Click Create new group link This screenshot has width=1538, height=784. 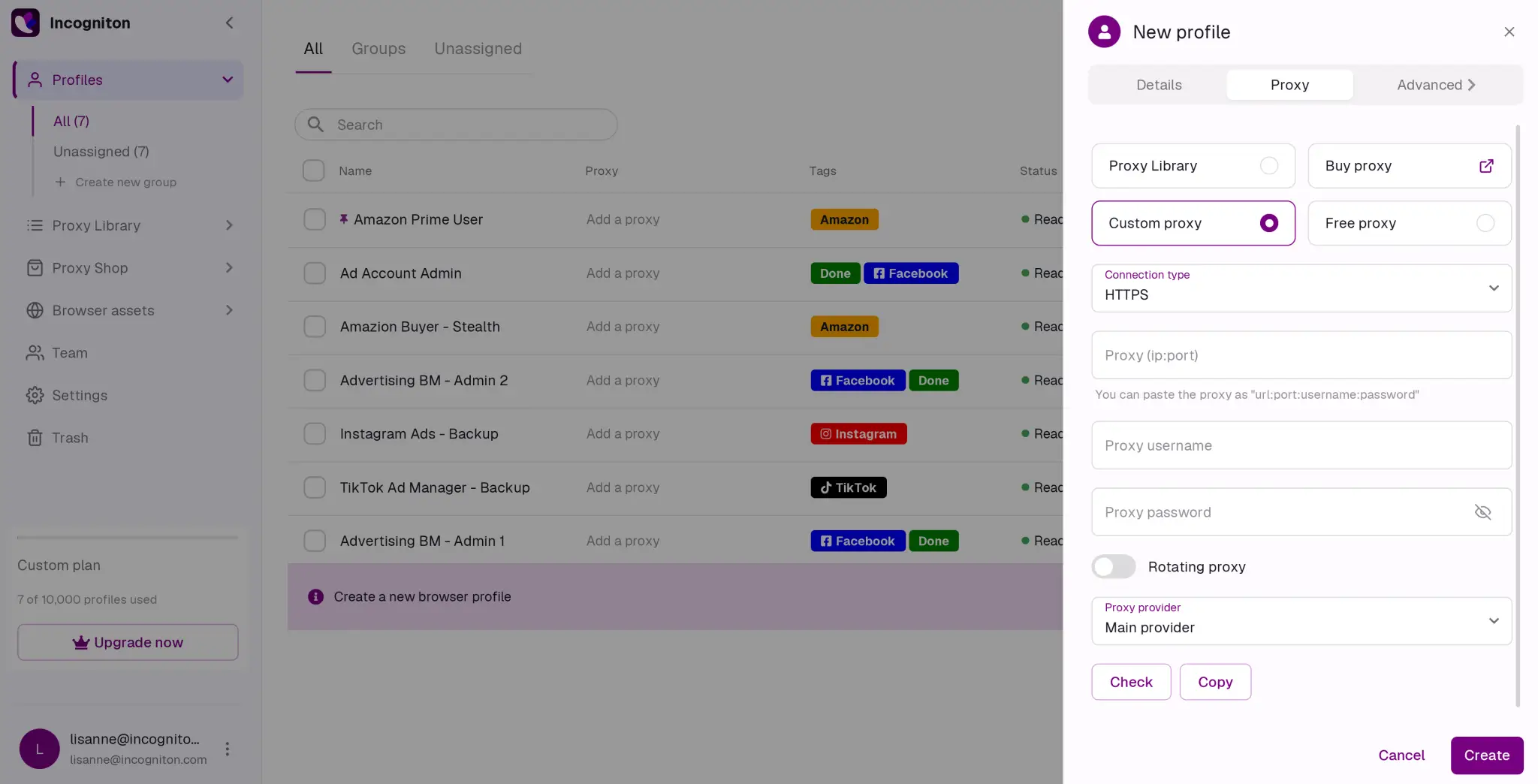125,182
